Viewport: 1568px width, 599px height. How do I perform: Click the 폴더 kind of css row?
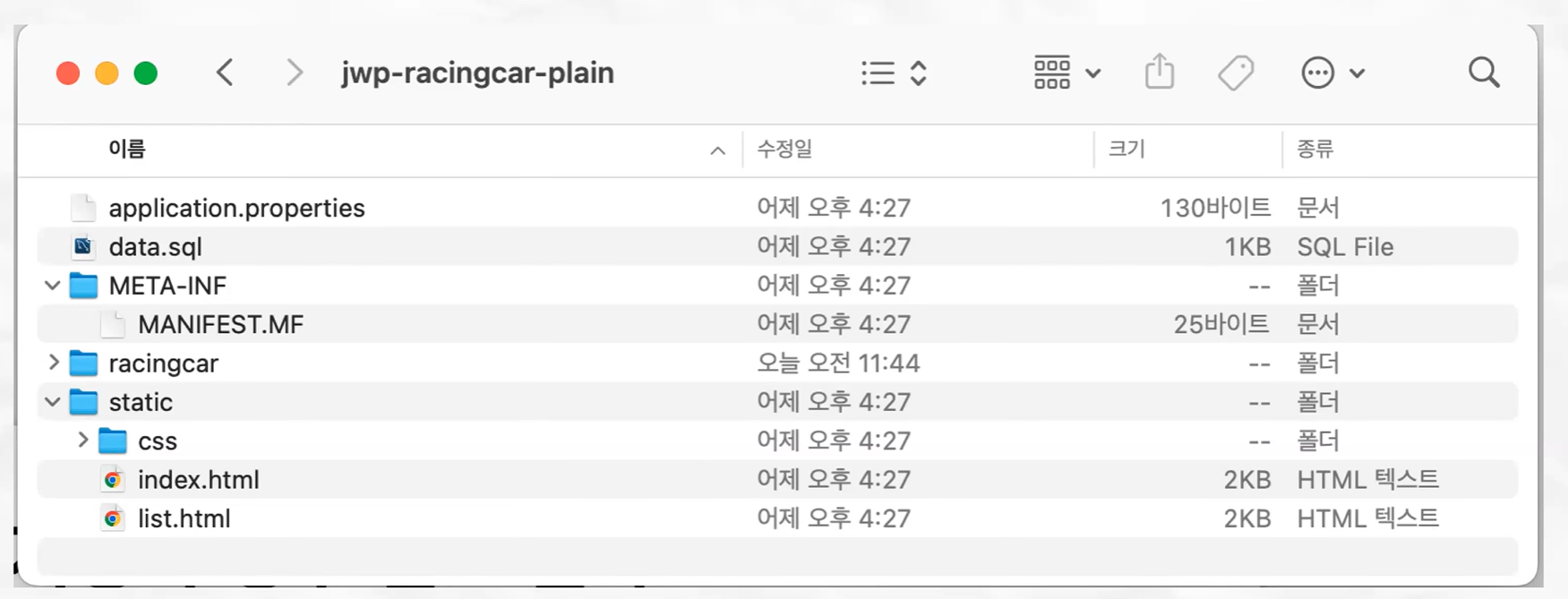coord(1318,441)
